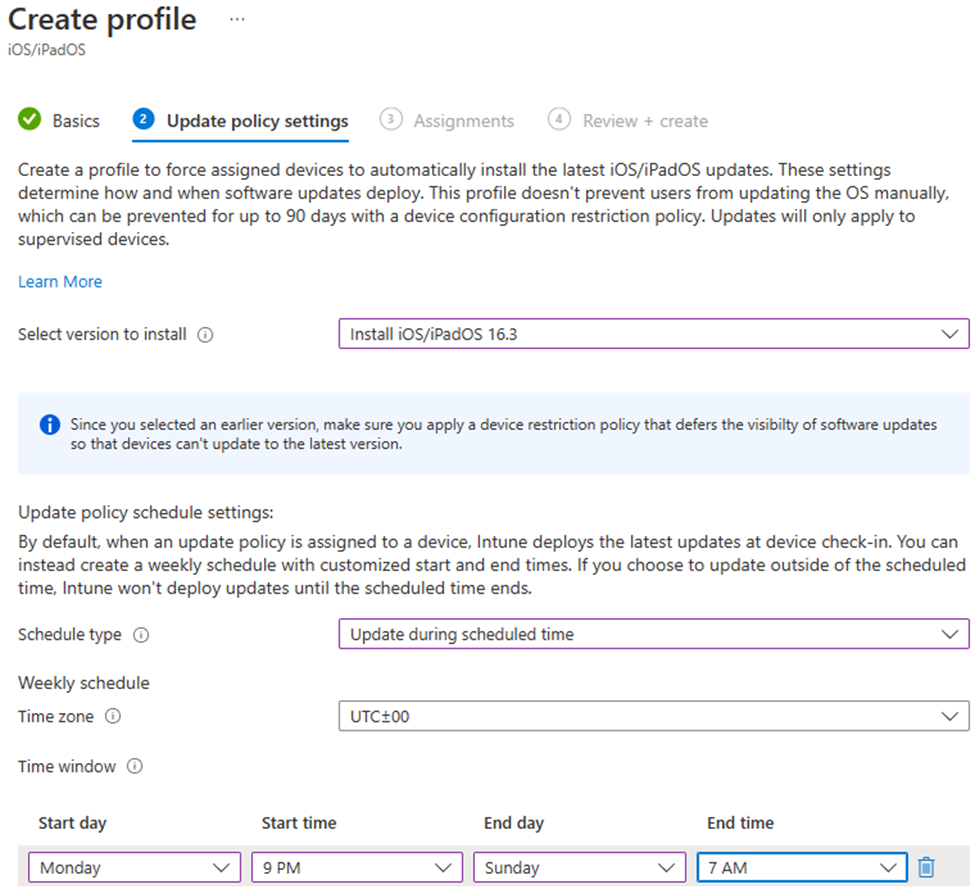Viewport: 975px width, 889px height.
Task: Click info icon next to Schedule type
Action: coord(141,635)
